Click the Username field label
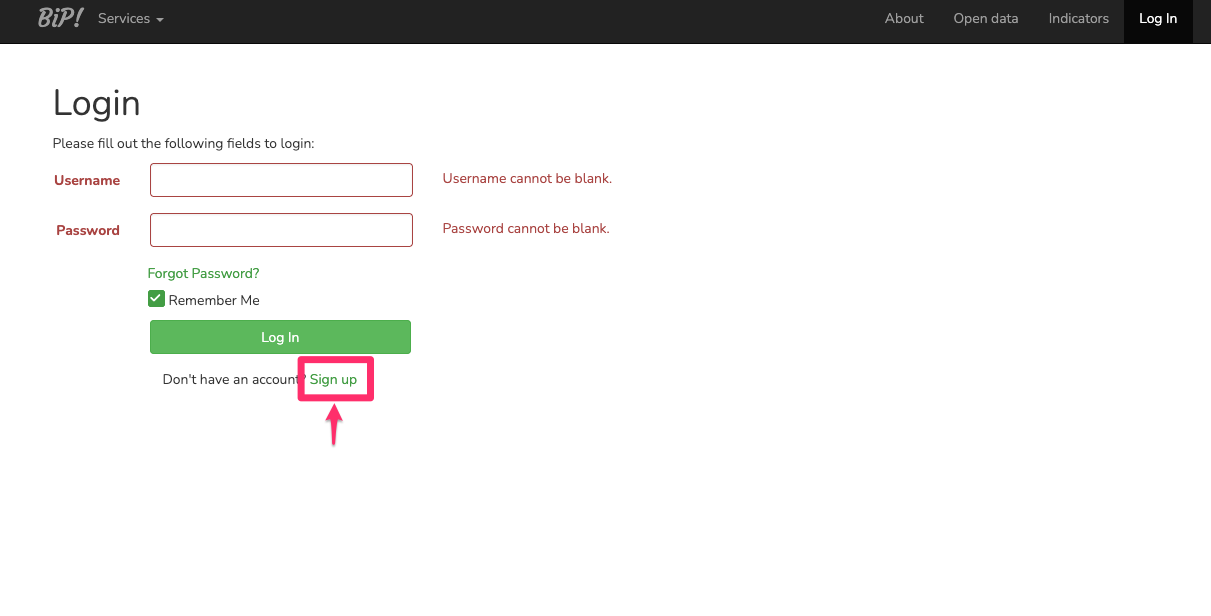Image resolution: width=1211 pixels, height=616 pixels. click(x=87, y=181)
